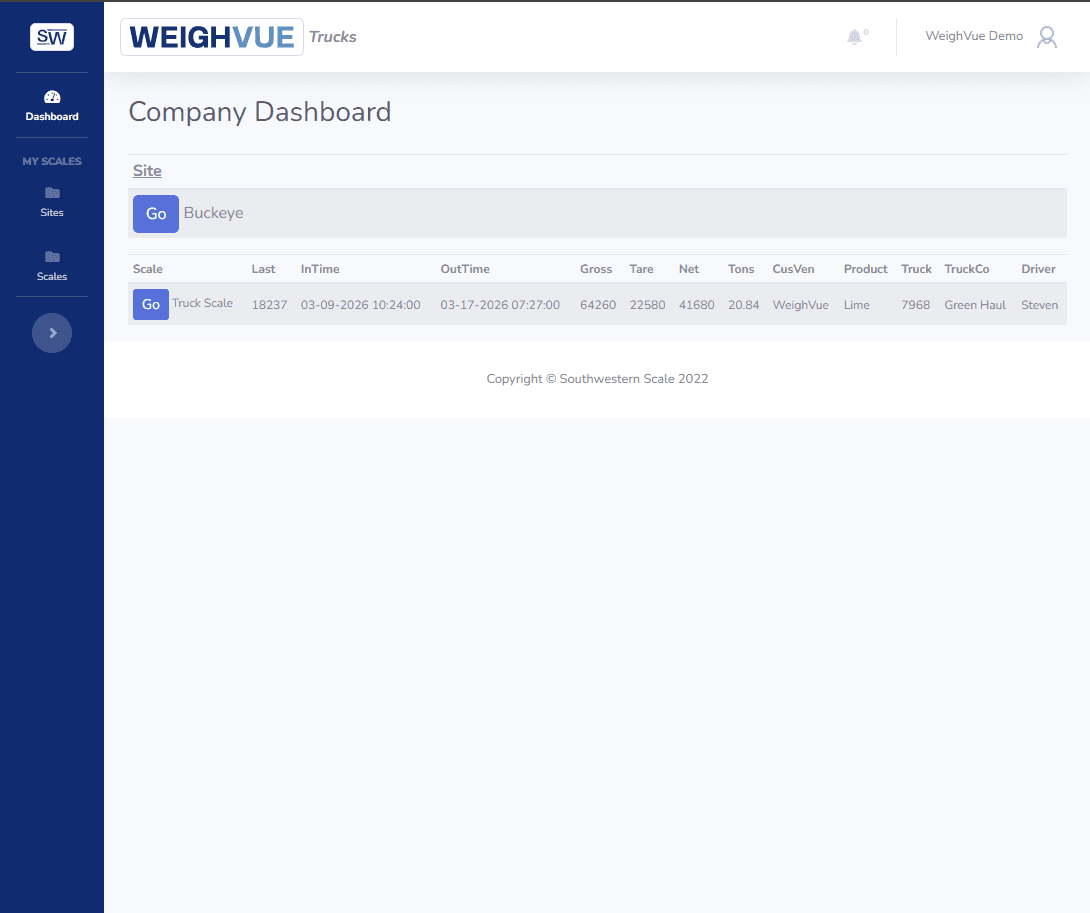Expand the sidebar using the chevron arrow
The width and height of the screenshot is (1090, 913).
51,332
